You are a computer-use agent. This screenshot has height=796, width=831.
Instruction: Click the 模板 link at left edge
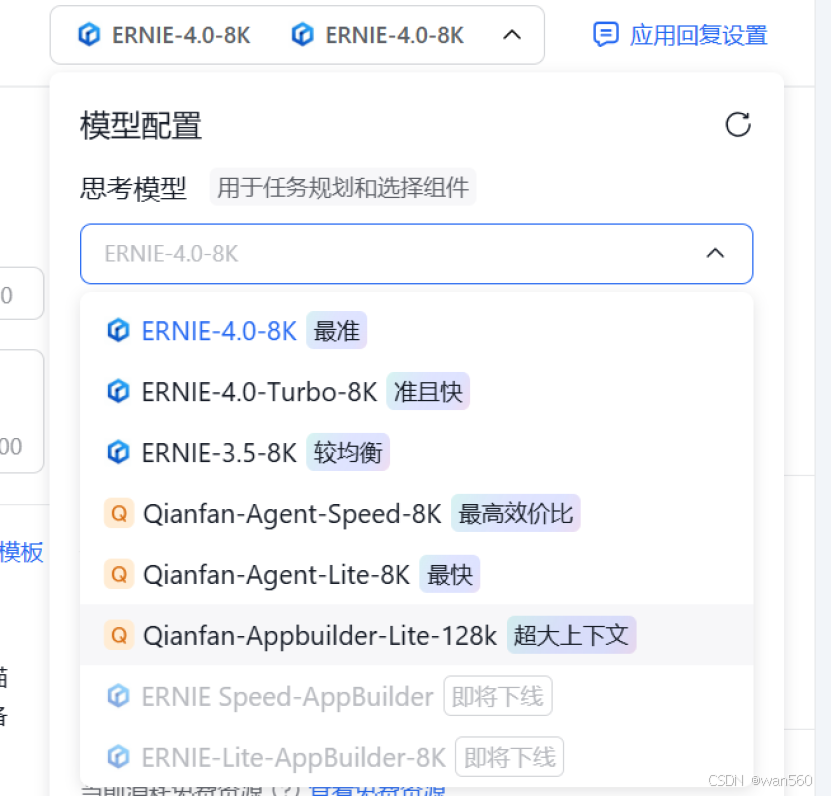coord(21,552)
